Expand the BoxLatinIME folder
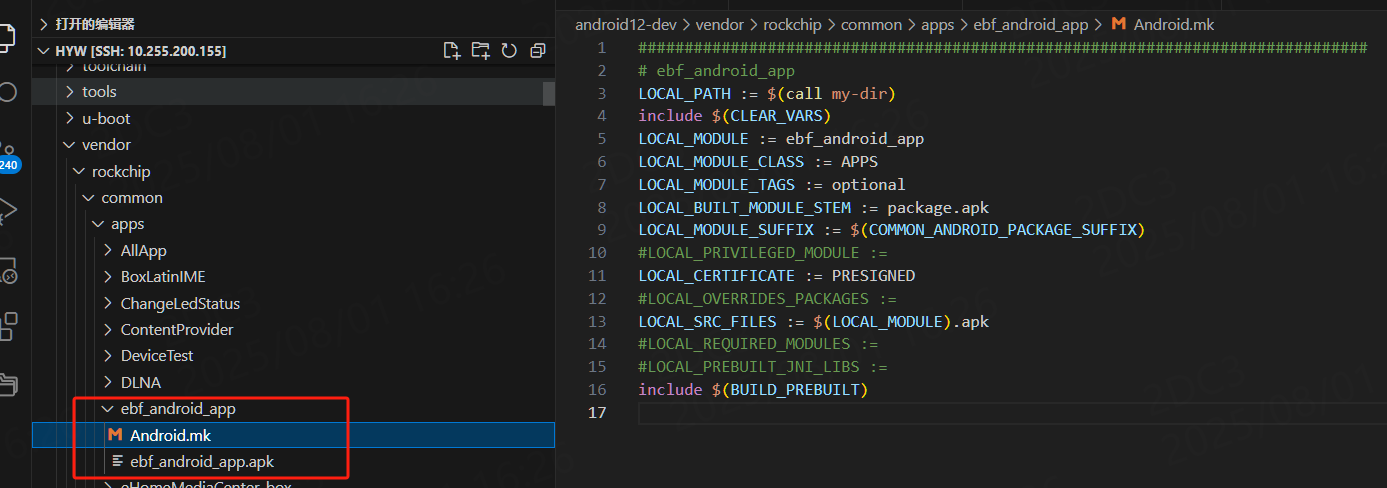1387x488 pixels. tap(163, 277)
